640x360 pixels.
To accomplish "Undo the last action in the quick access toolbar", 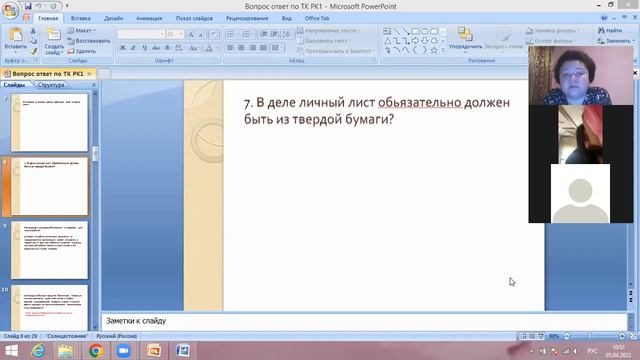I will point(38,6).
